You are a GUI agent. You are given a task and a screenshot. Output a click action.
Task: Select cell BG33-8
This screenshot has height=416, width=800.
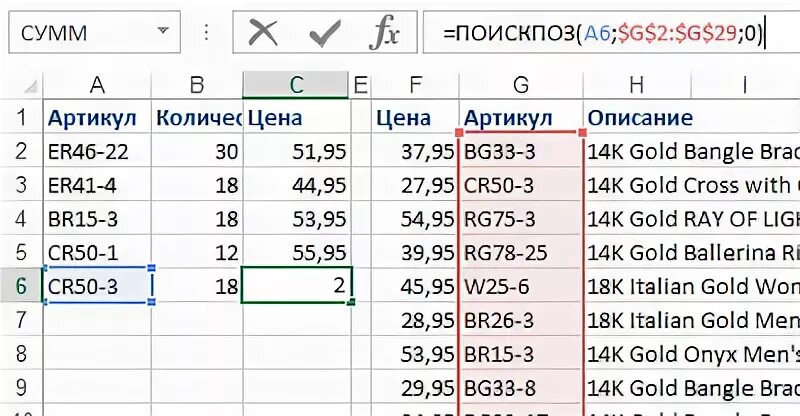pos(521,387)
